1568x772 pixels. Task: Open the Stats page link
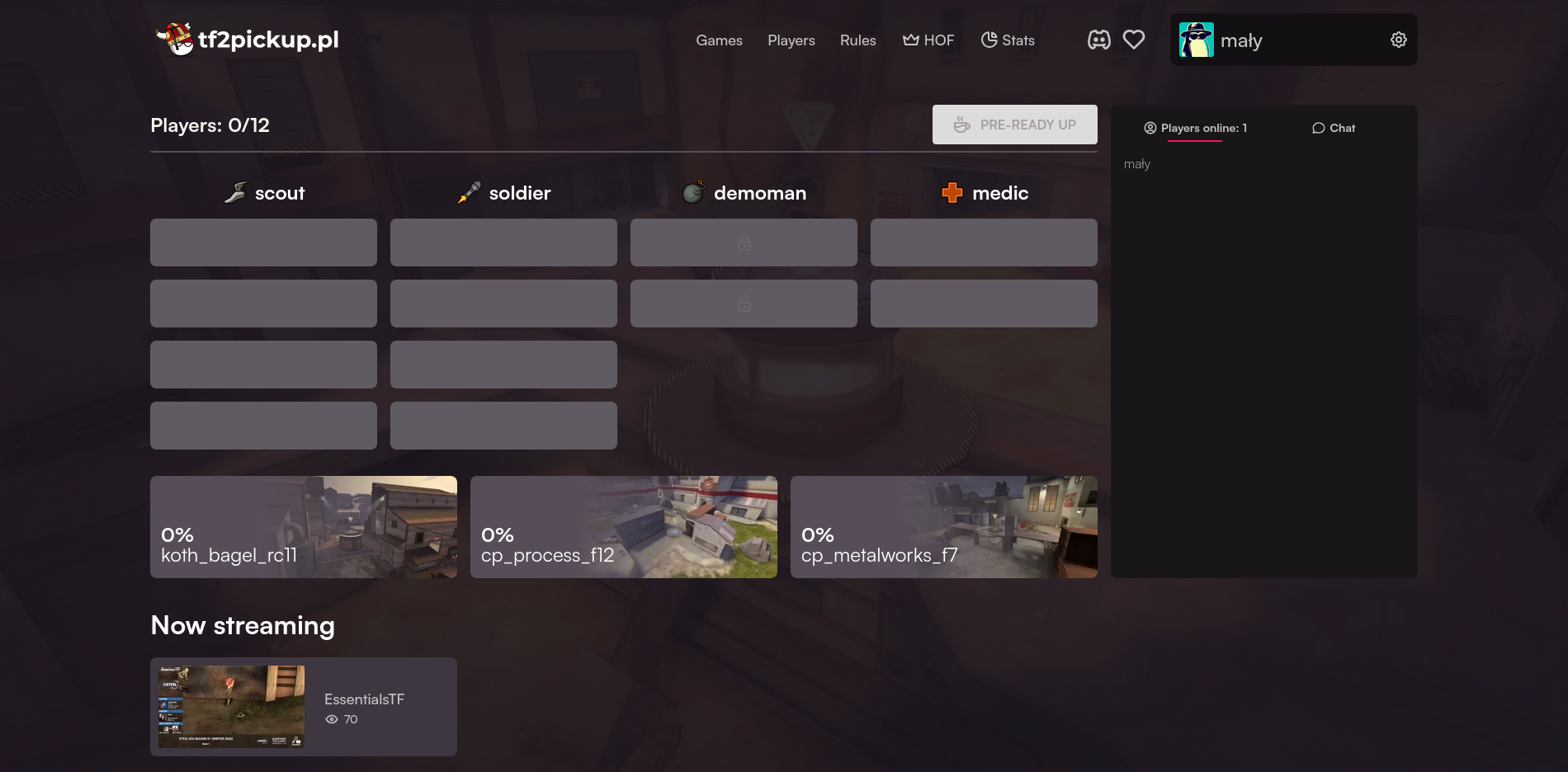pyautogui.click(x=1008, y=40)
